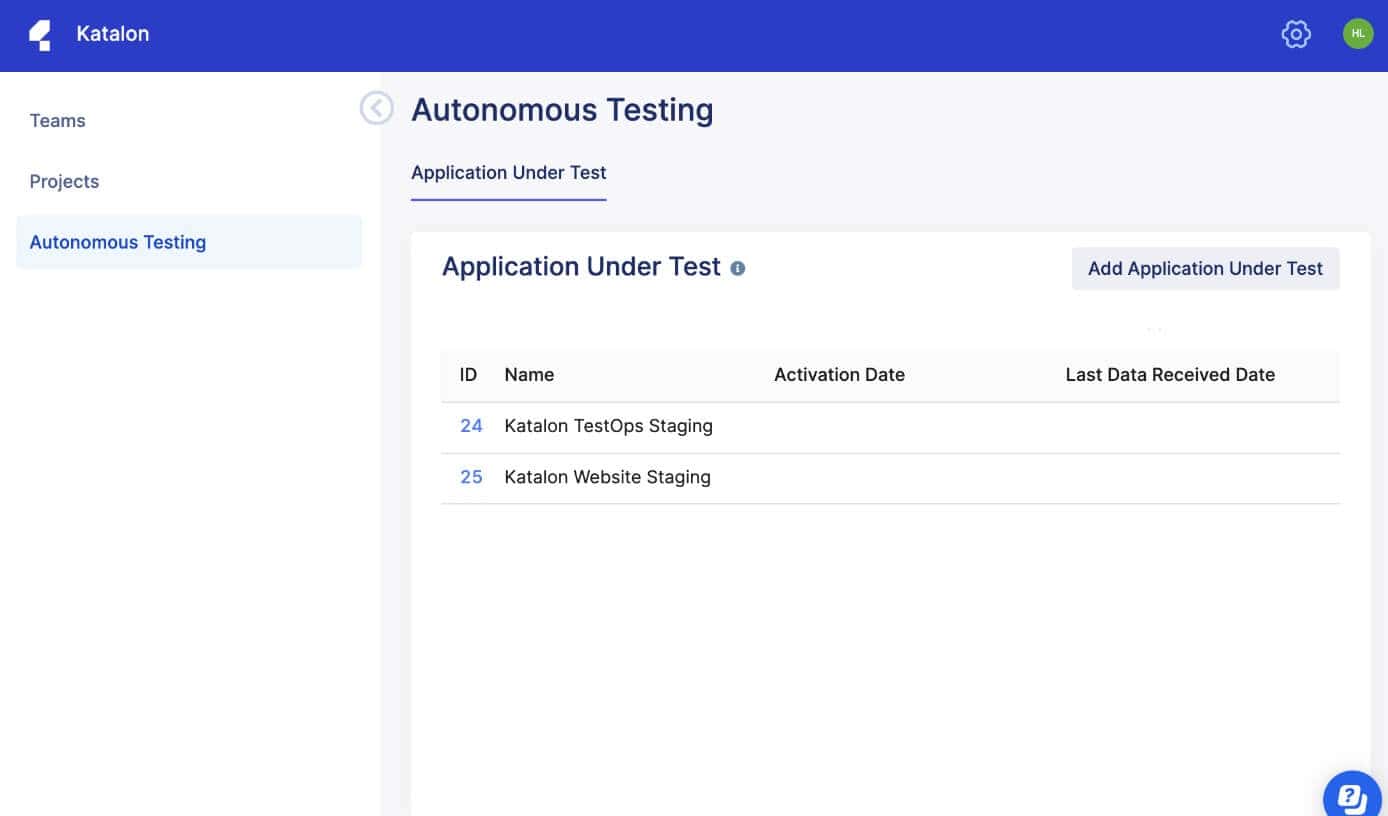Open the settings gear icon
The height and width of the screenshot is (816, 1388).
click(1296, 34)
